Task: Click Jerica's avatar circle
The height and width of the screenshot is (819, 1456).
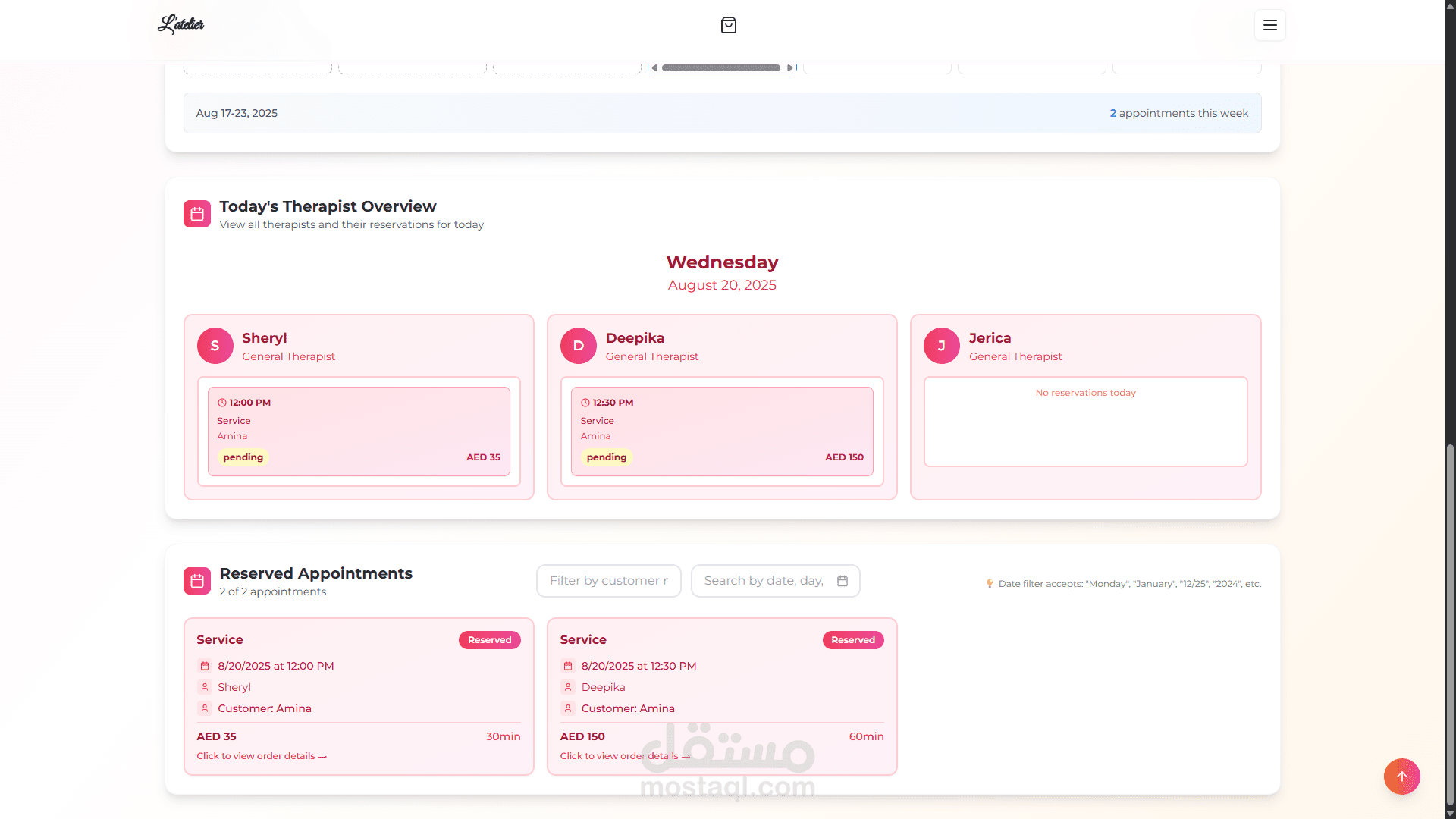Action: [941, 346]
